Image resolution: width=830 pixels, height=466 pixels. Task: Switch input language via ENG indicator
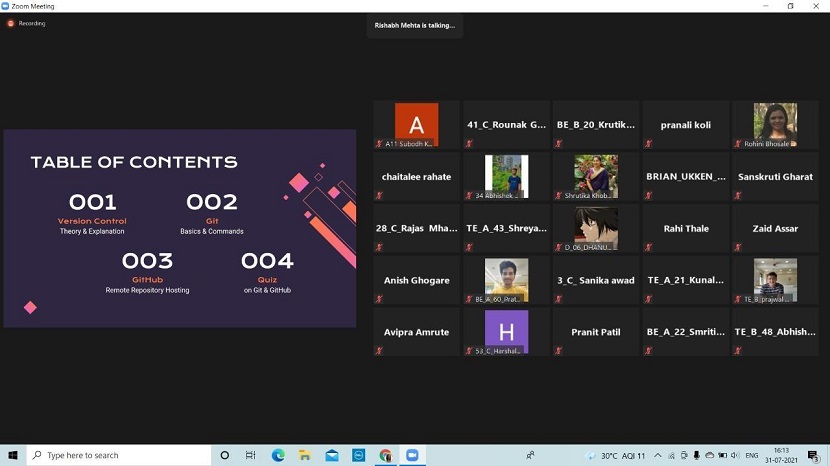coord(752,455)
